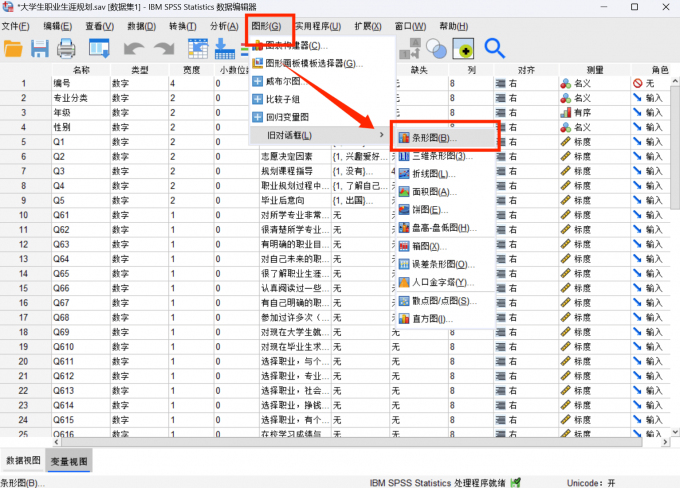This screenshot has width=680, height=488.
Task: Select variable name cell 性别
Action: 81,127
